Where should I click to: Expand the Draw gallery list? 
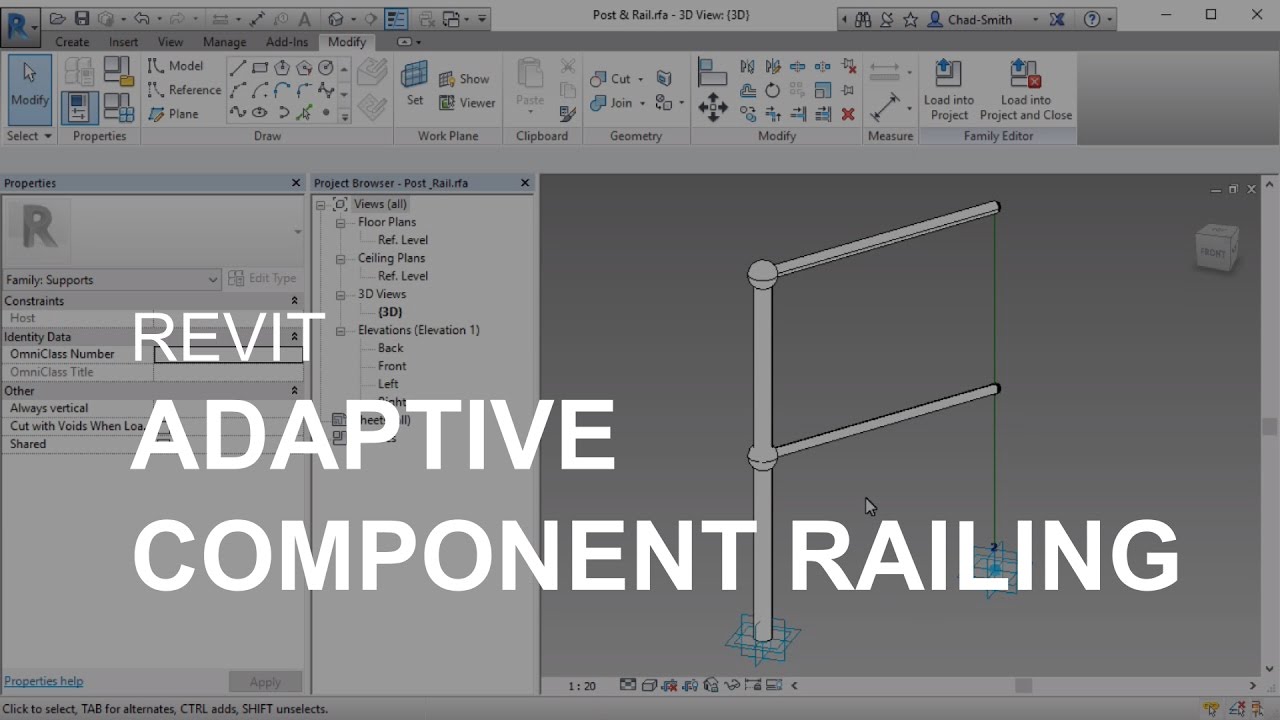coord(344,116)
